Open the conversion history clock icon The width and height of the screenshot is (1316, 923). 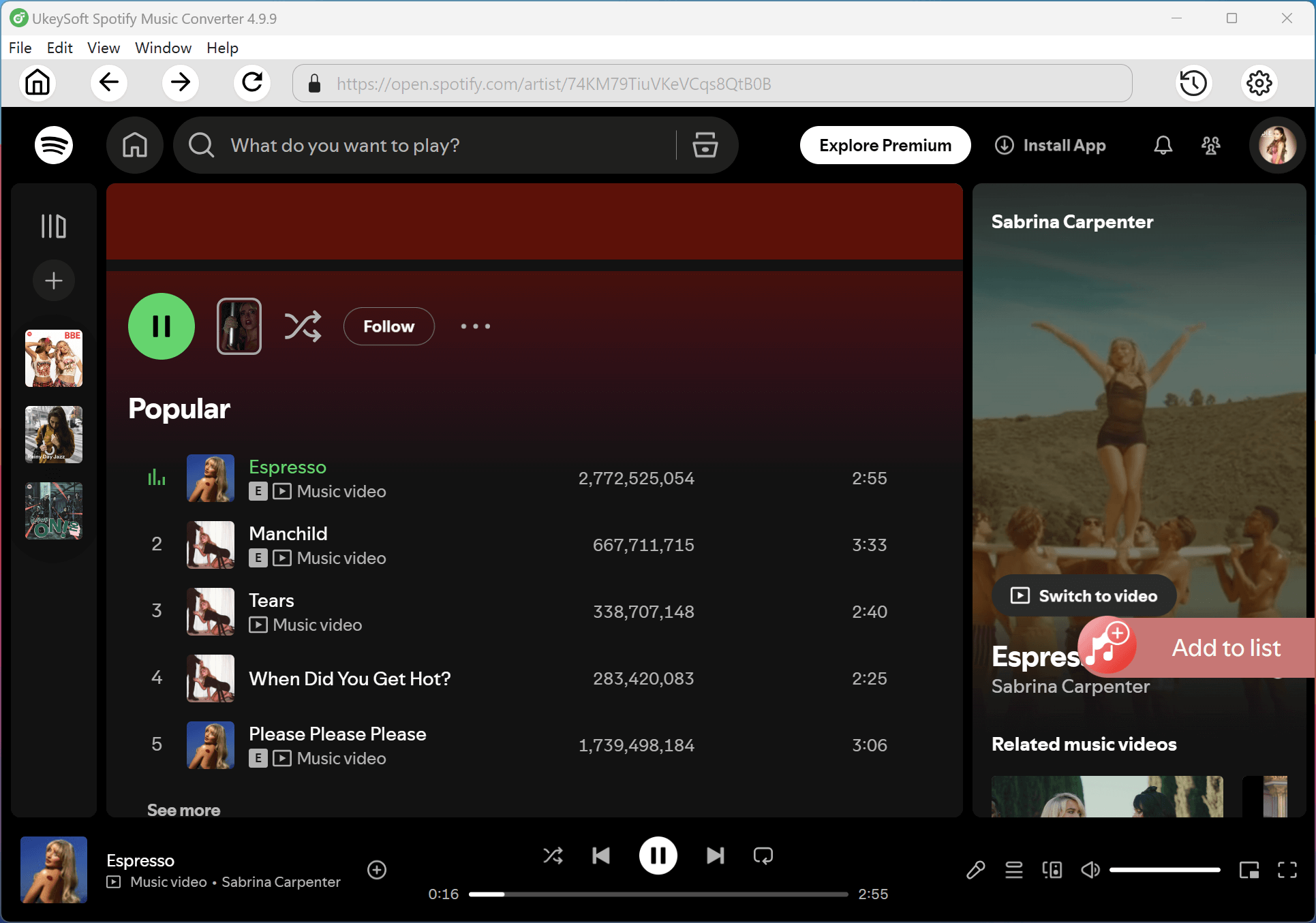(1193, 83)
